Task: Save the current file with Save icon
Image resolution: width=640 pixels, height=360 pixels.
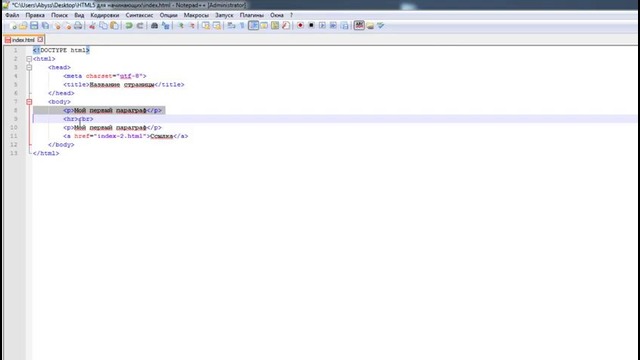Action: 34,26
